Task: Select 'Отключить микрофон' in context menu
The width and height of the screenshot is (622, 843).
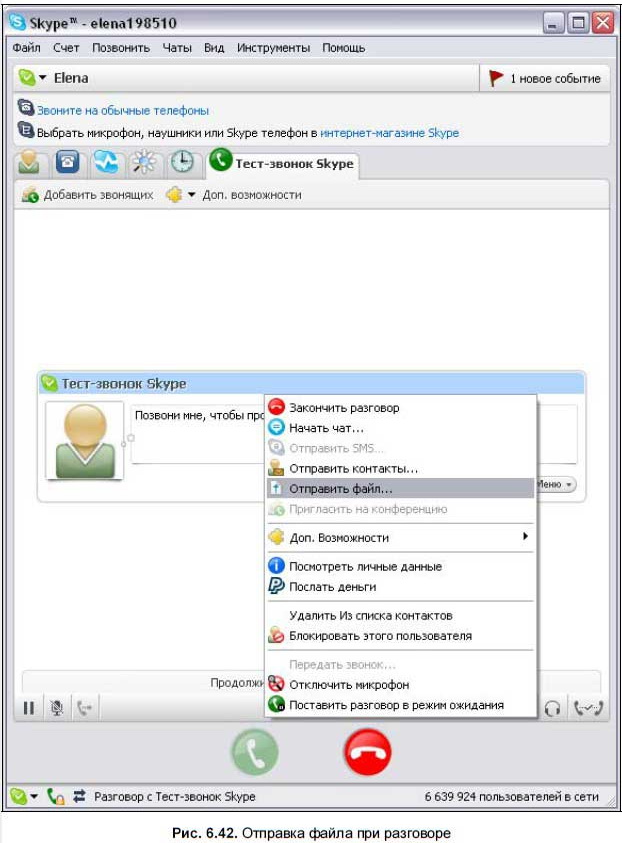Action: point(348,685)
